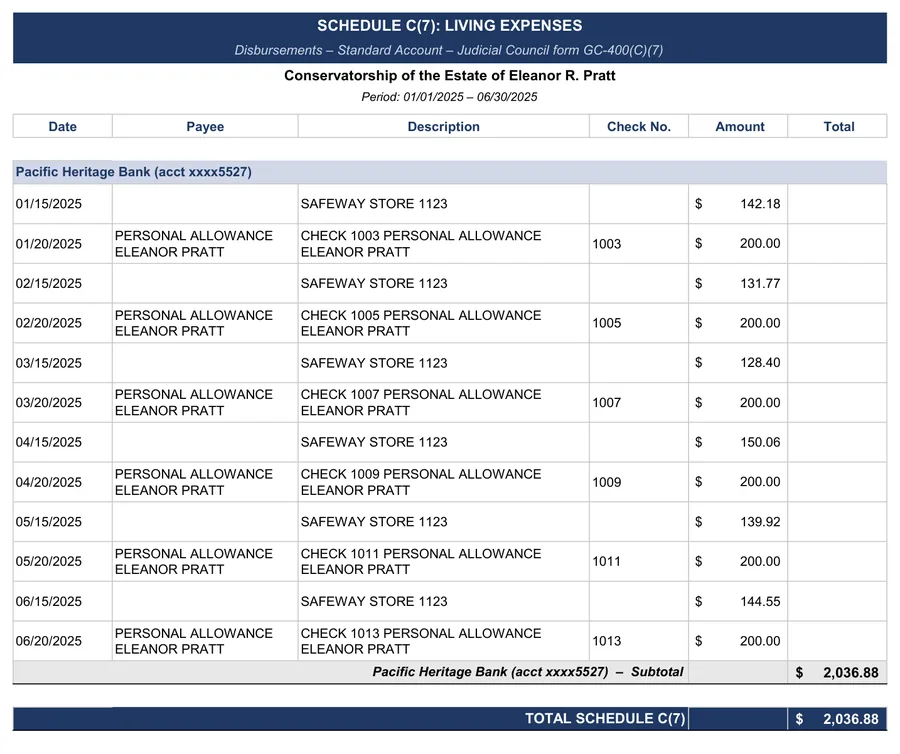Image resolution: width=900 pixels, height=754 pixels.
Task: Click Safeway Store 1123 on the 01/15/2025 row
Action: 374,204
